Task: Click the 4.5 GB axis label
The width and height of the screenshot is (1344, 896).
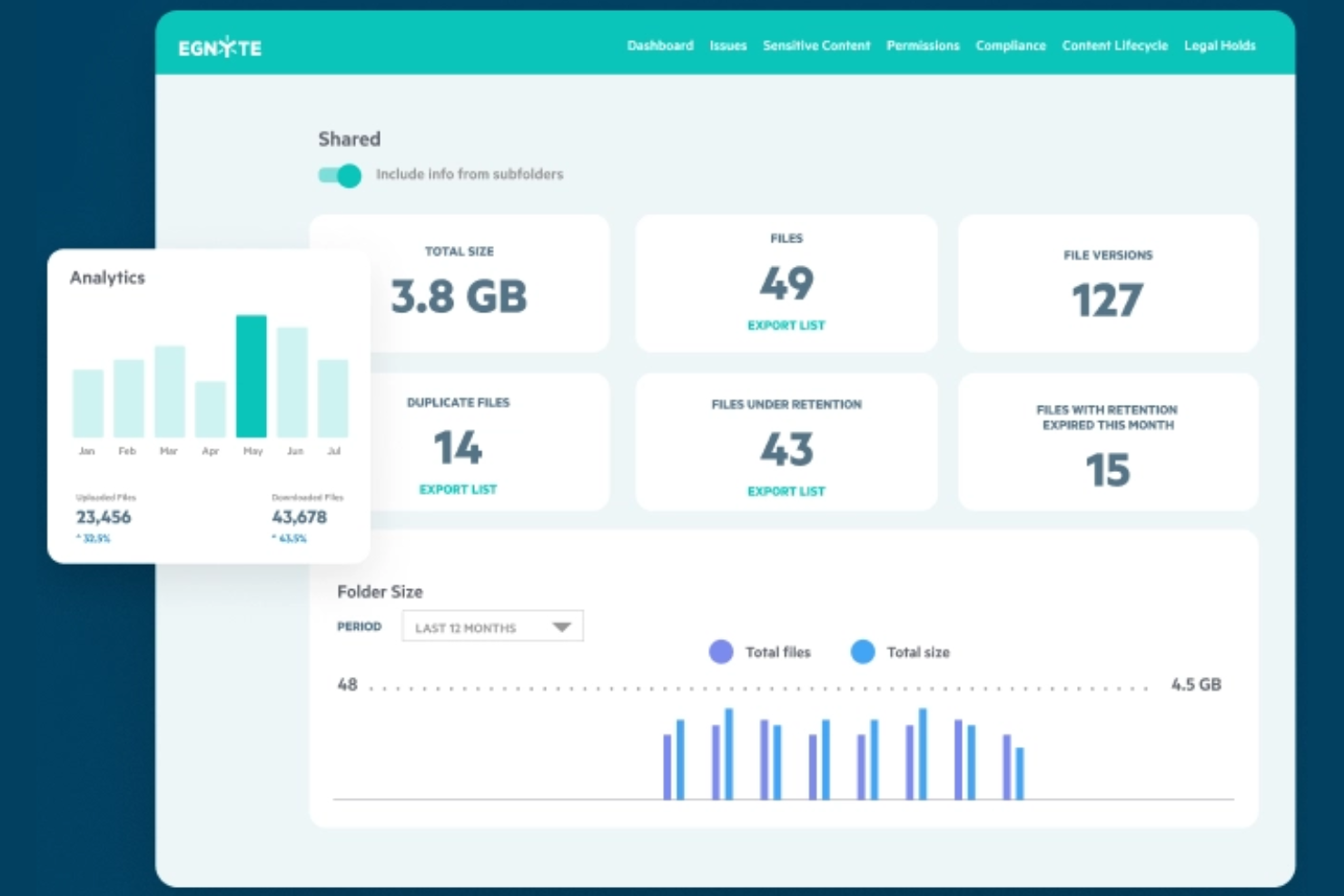Action: pyautogui.click(x=1196, y=684)
